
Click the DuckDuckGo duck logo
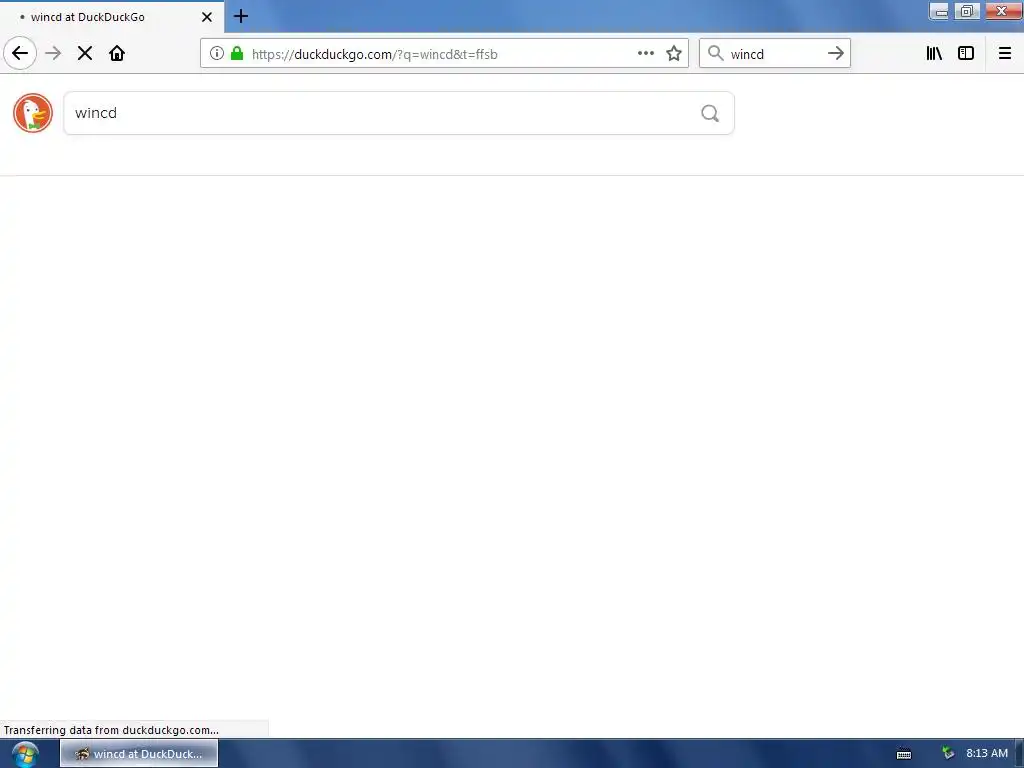33,113
